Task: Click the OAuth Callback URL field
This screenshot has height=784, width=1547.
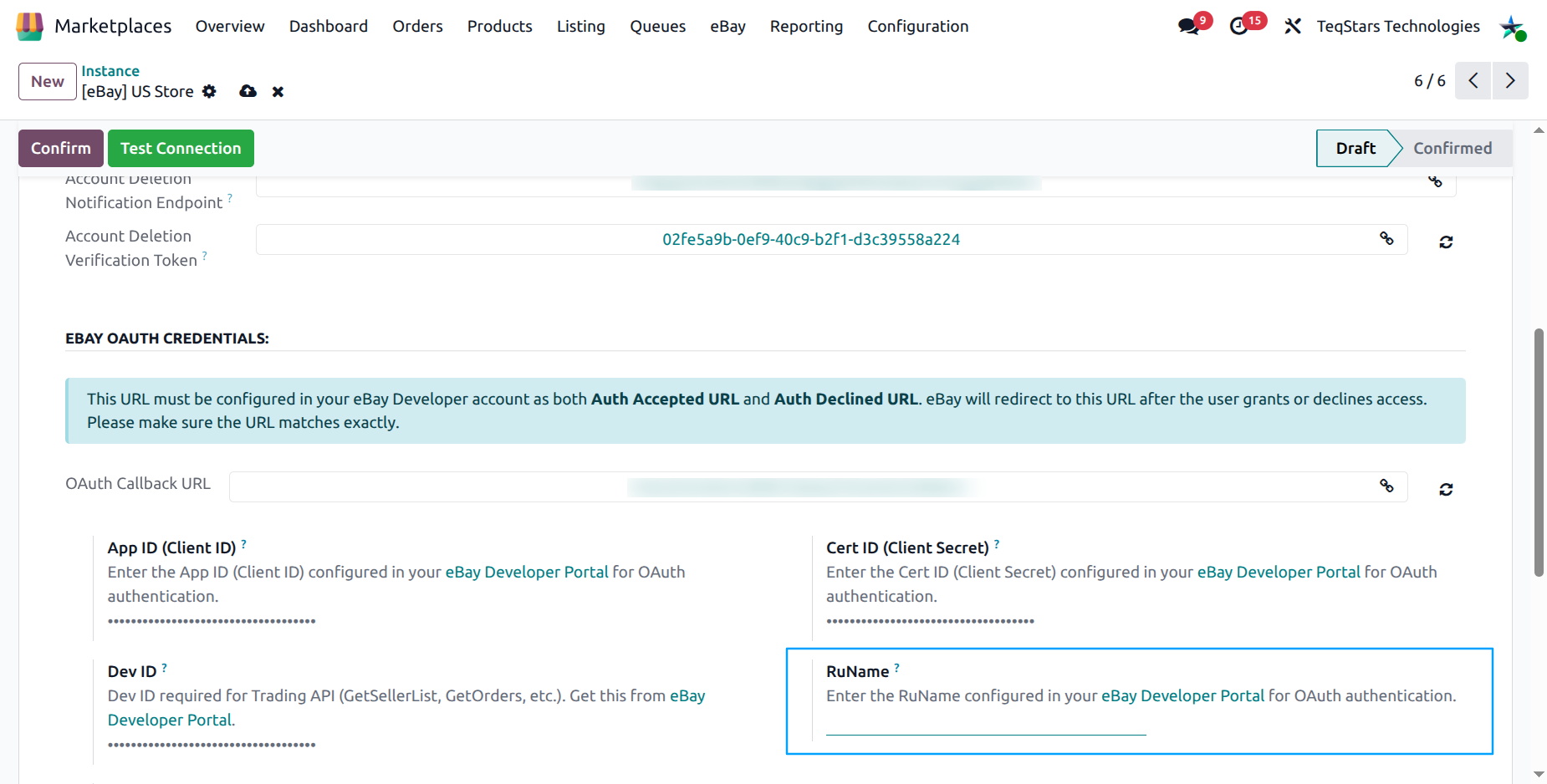Action: pos(818,486)
